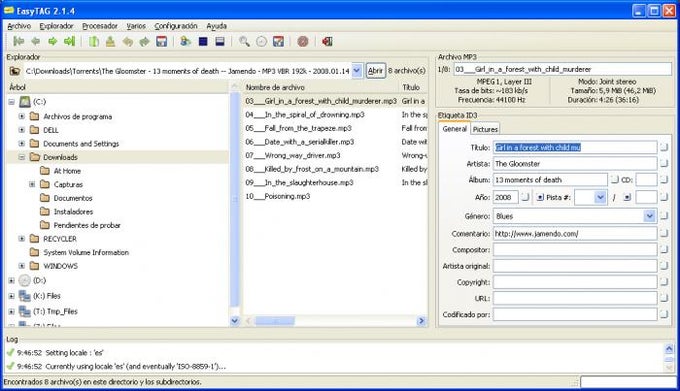This screenshot has height=391, width=680.
Task: Click the Comentario input field
Action: [575, 234]
